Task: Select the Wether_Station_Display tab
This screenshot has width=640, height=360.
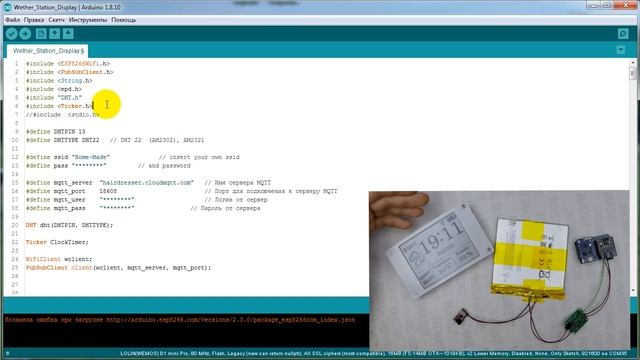Action: tap(48, 51)
